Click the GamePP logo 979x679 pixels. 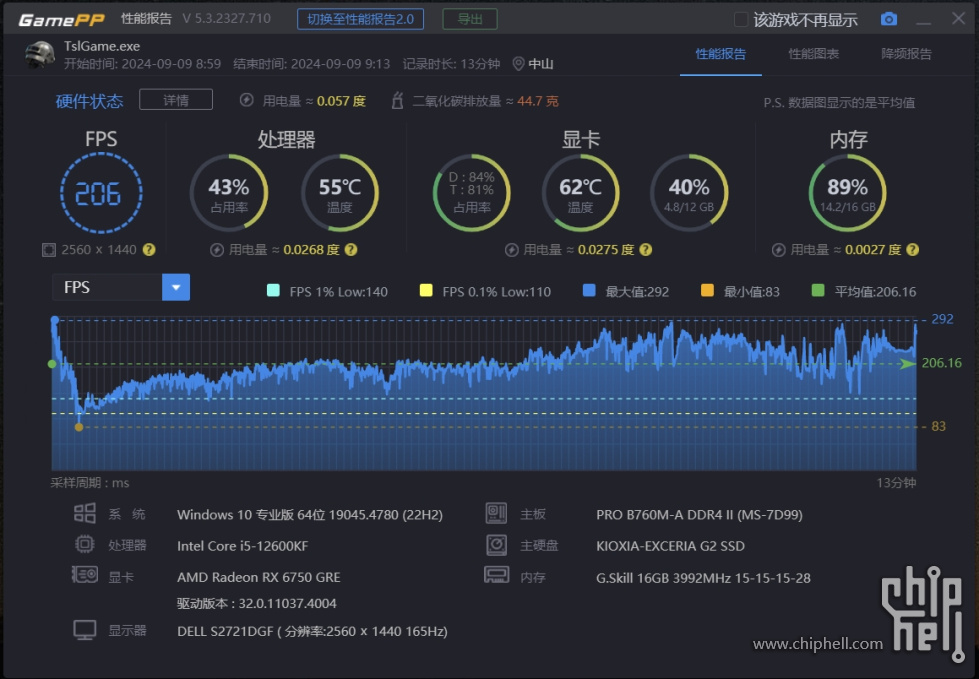click(x=61, y=20)
